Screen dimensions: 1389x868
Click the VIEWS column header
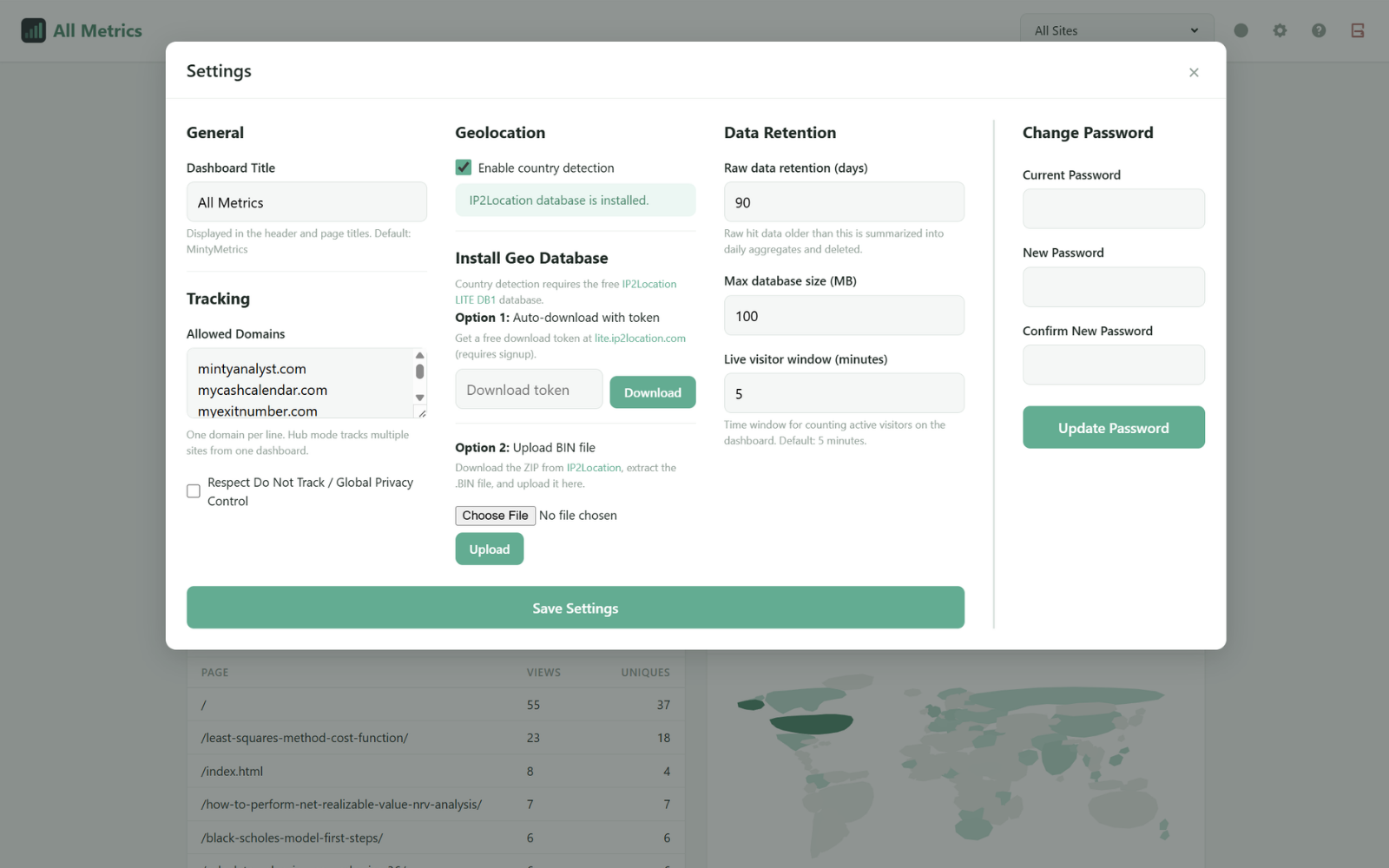(x=543, y=673)
